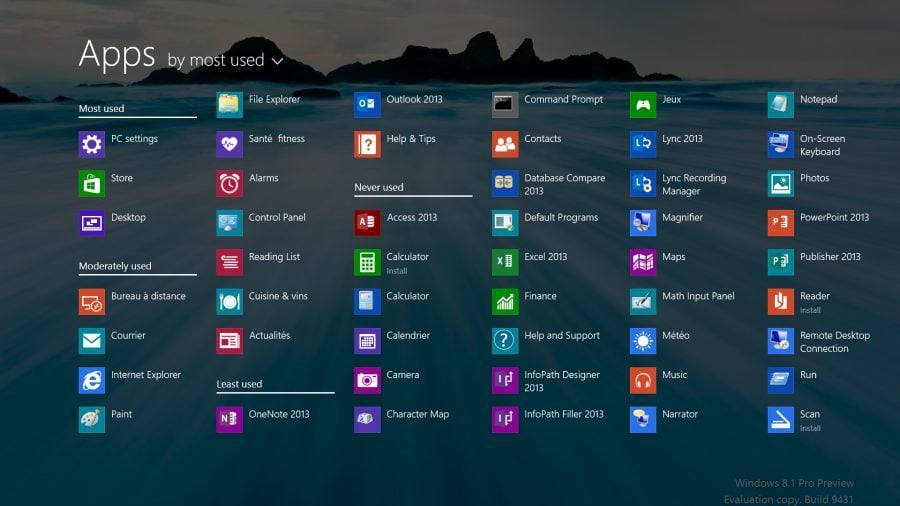Launch the Reading List icon
Screen dimensions: 900x506
click(x=230, y=262)
